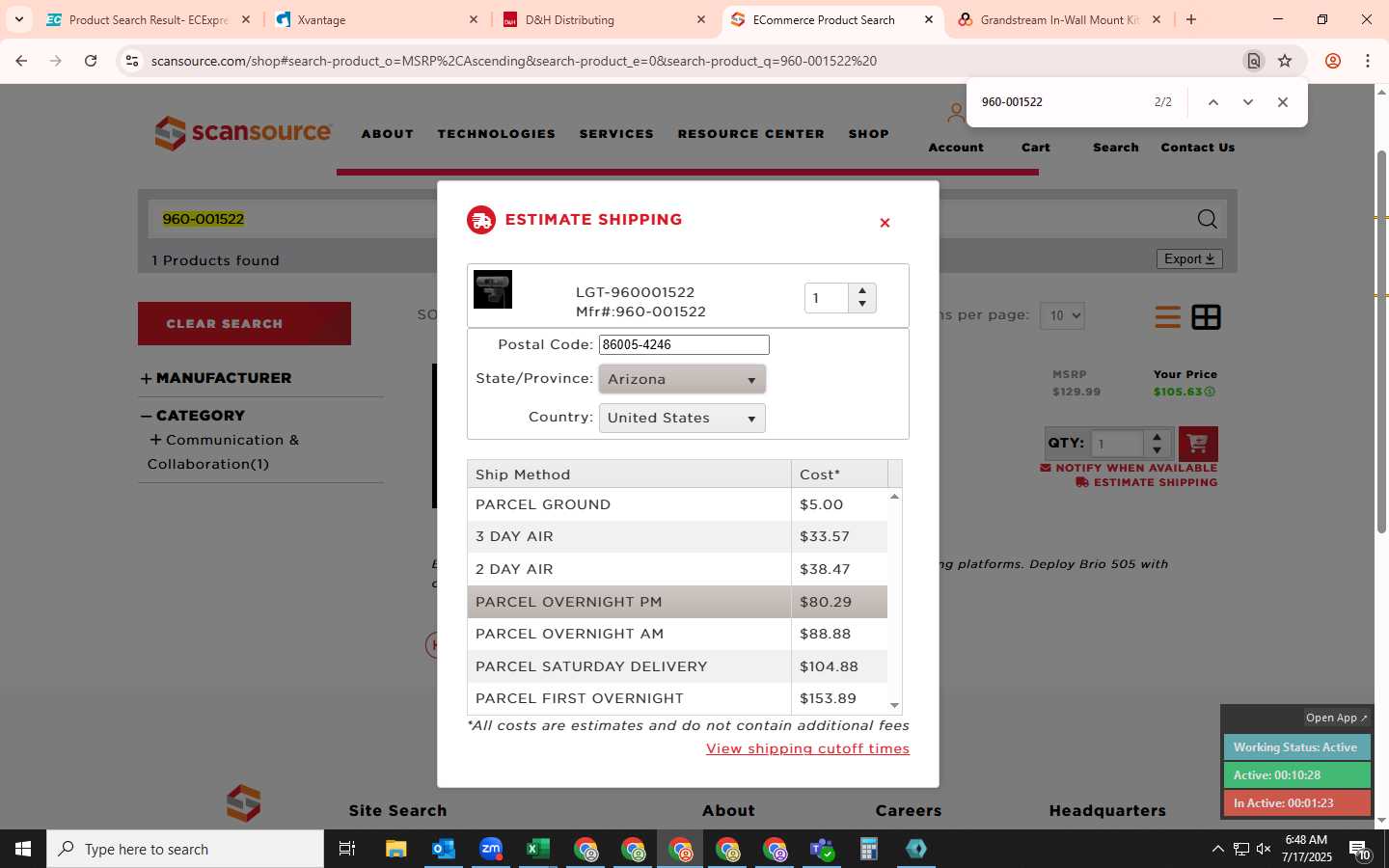Click NOTIFY WHEN AVAILABLE link
The width and height of the screenshot is (1389, 868).
pyautogui.click(x=1129, y=468)
